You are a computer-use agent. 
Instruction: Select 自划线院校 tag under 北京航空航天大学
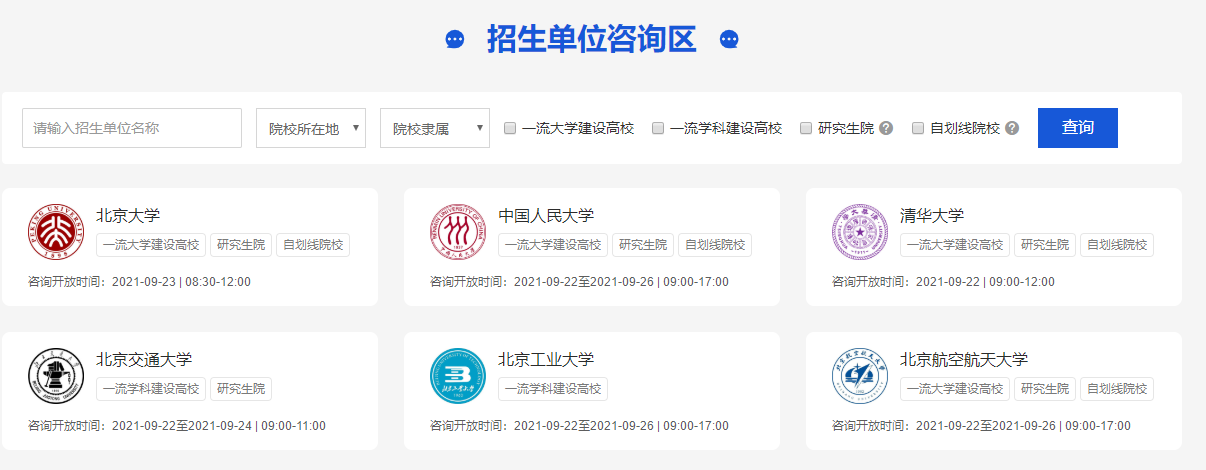pyautogui.click(x=1116, y=389)
